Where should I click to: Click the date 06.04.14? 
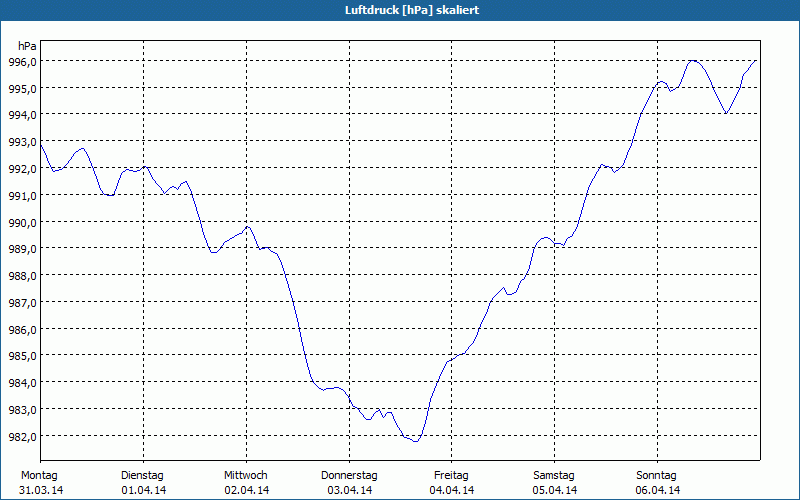tap(658, 491)
